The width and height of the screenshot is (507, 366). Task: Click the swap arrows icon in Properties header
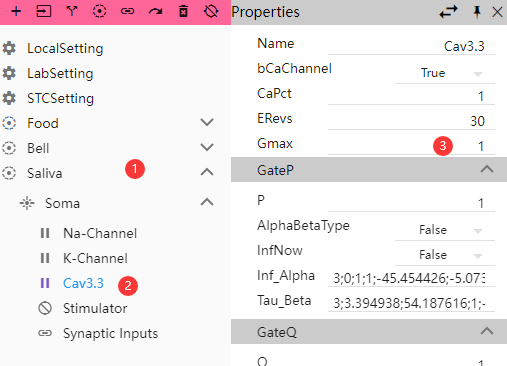[448, 12]
